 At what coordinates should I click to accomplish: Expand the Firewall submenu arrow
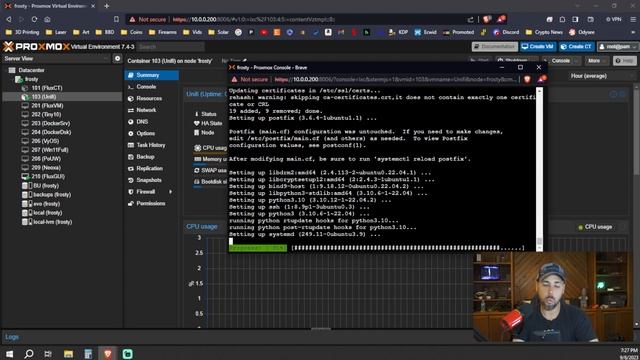coord(171,191)
